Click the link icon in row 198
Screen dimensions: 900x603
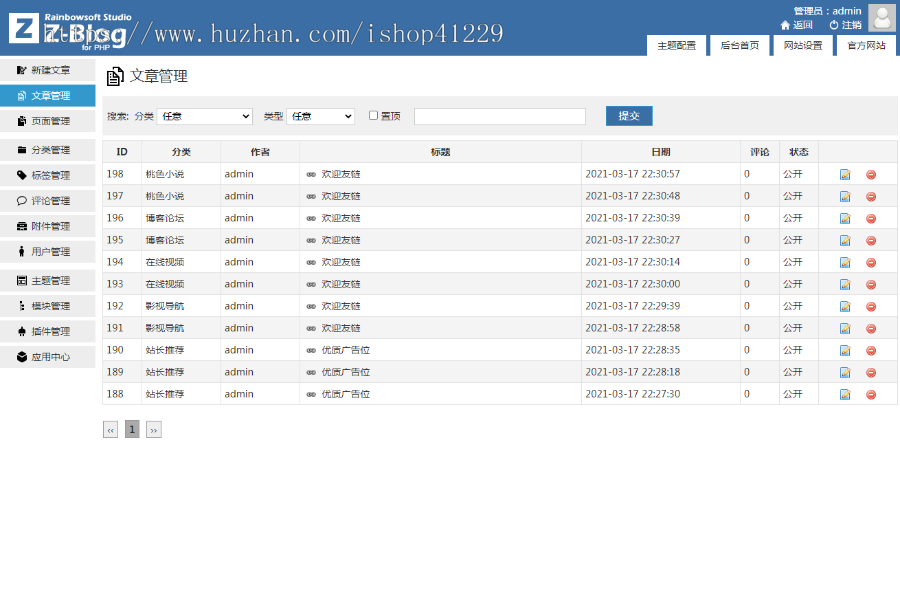[x=311, y=174]
